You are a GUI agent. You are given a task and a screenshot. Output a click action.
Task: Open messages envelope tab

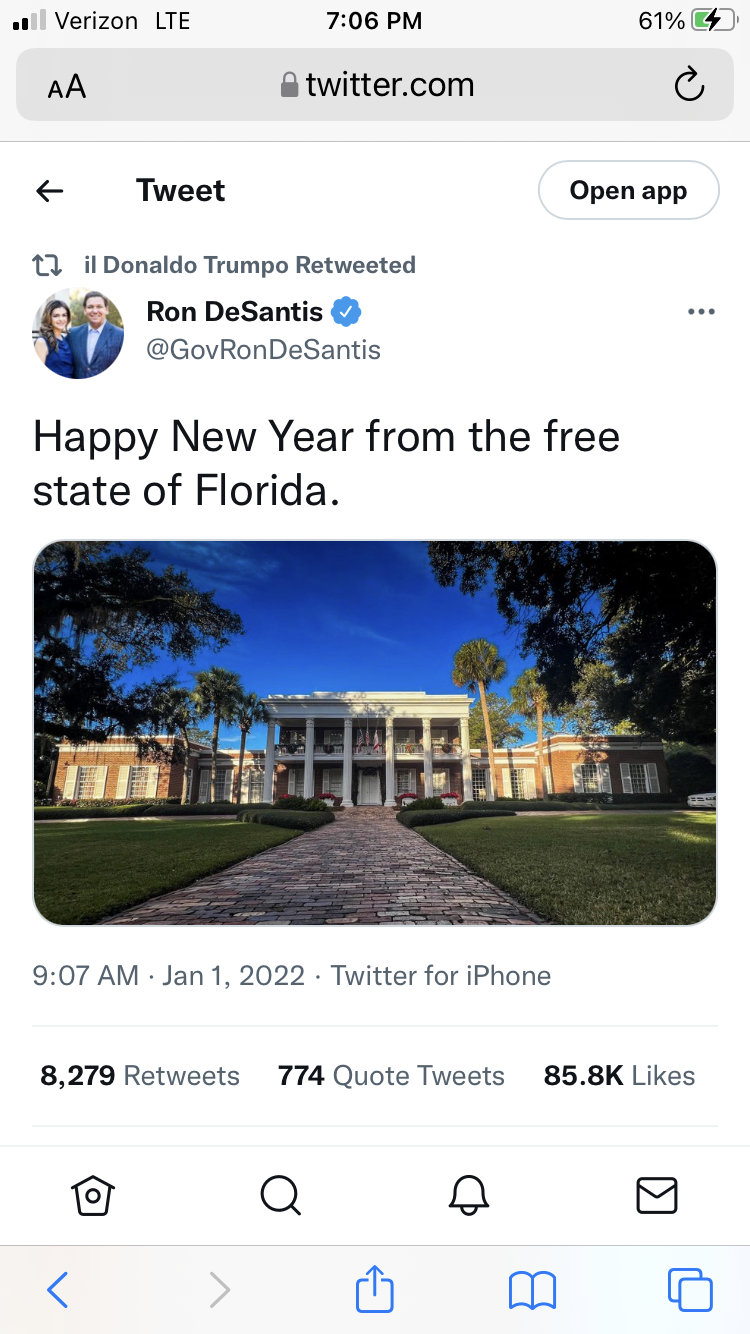point(656,1194)
